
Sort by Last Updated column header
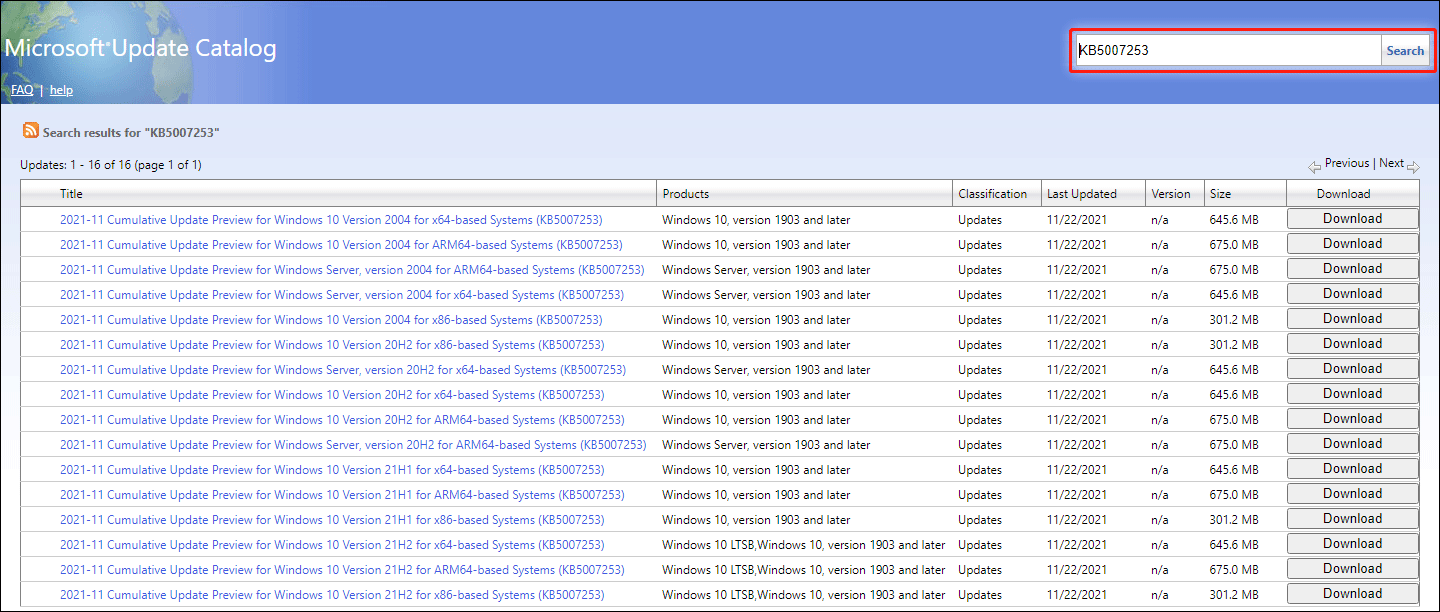tap(1082, 194)
